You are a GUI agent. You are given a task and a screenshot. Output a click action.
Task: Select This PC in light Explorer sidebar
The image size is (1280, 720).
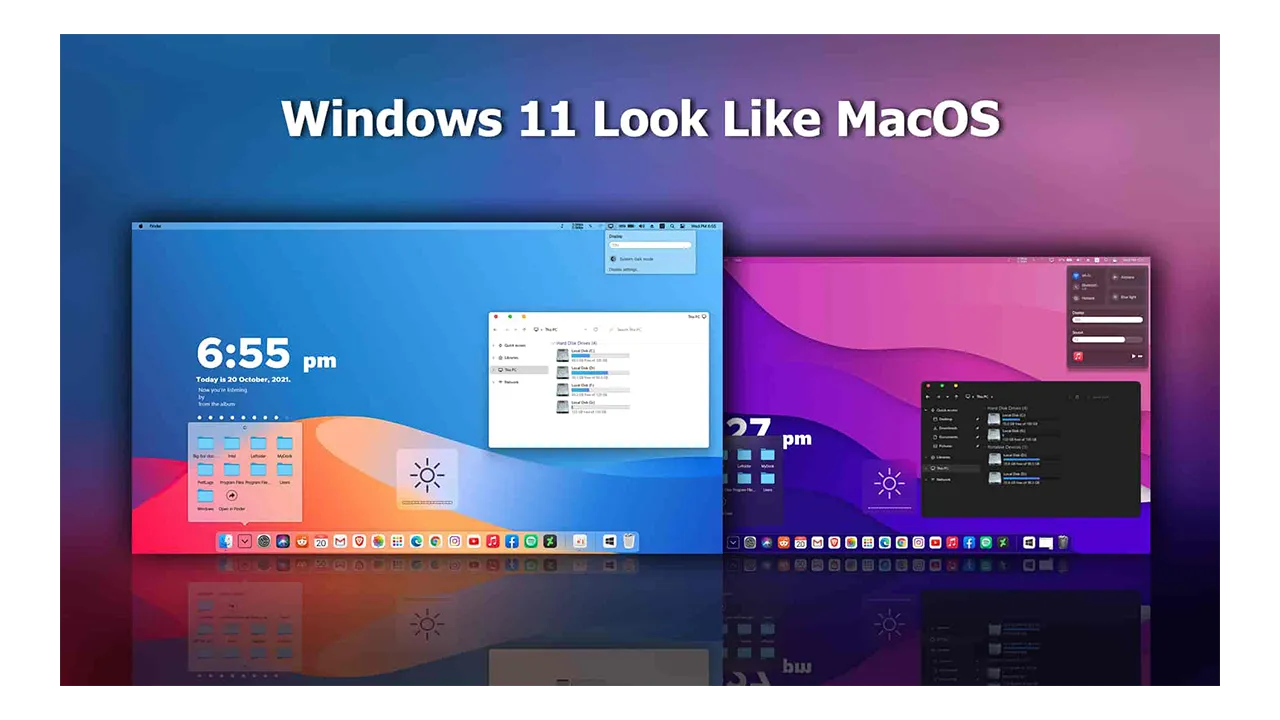(519, 370)
